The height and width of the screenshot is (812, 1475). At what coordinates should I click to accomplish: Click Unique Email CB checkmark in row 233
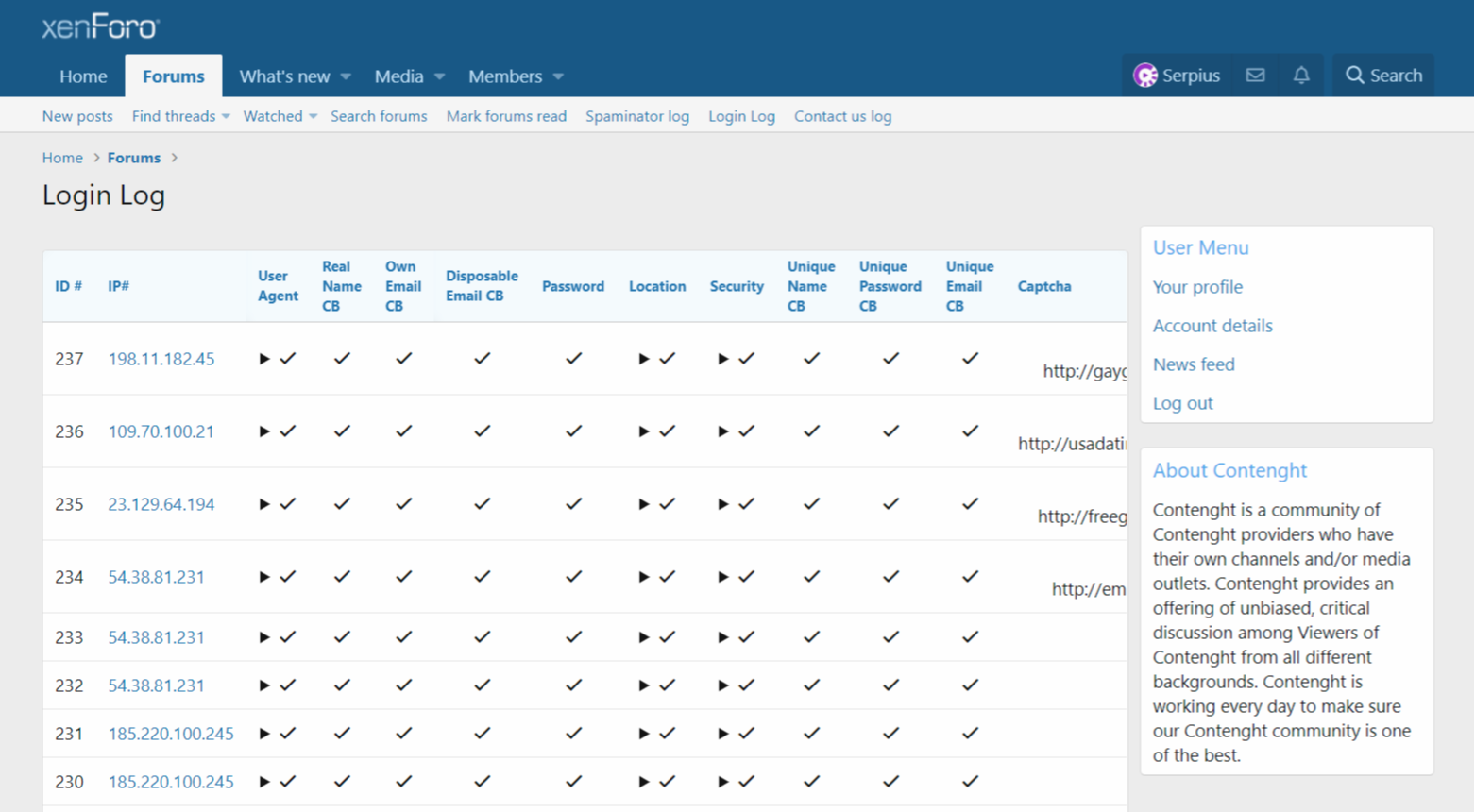(x=970, y=637)
